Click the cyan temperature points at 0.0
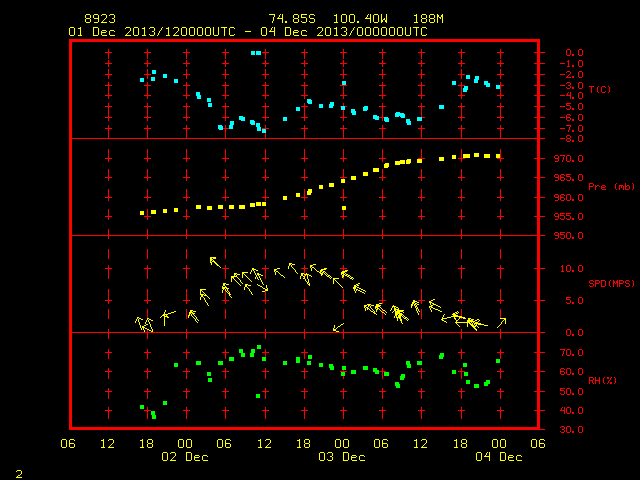This screenshot has width=640, height=480. [x=256, y=53]
